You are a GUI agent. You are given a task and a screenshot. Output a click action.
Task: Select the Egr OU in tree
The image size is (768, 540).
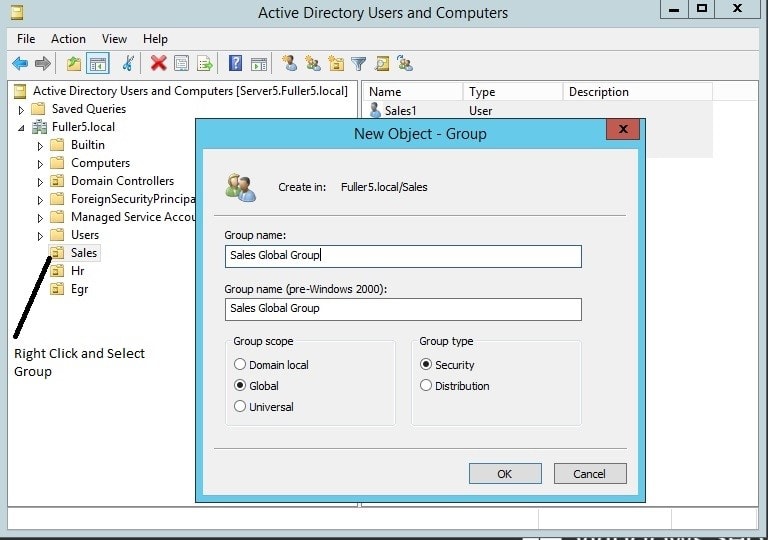pos(79,289)
